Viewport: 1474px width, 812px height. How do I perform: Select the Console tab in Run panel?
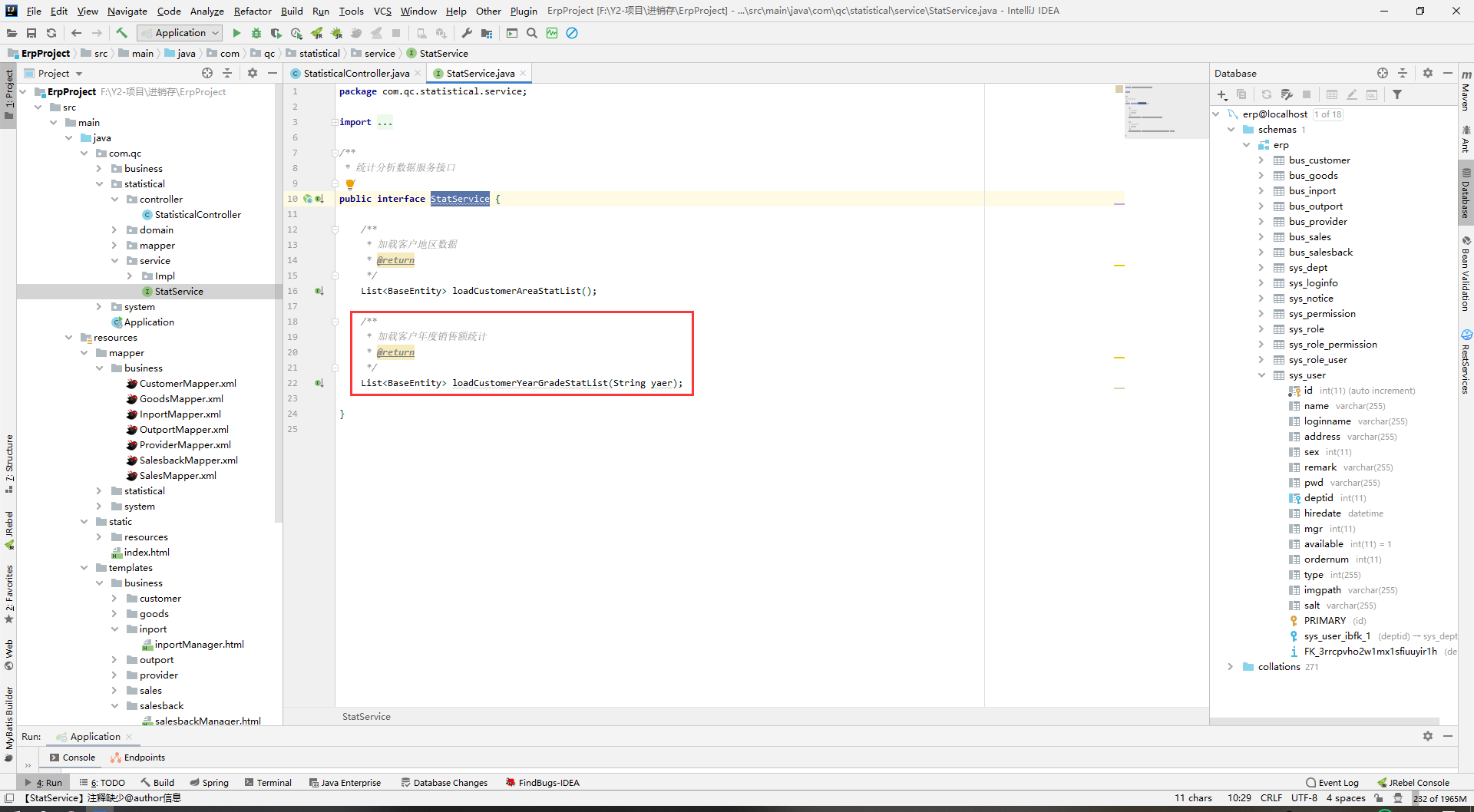tap(73, 758)
